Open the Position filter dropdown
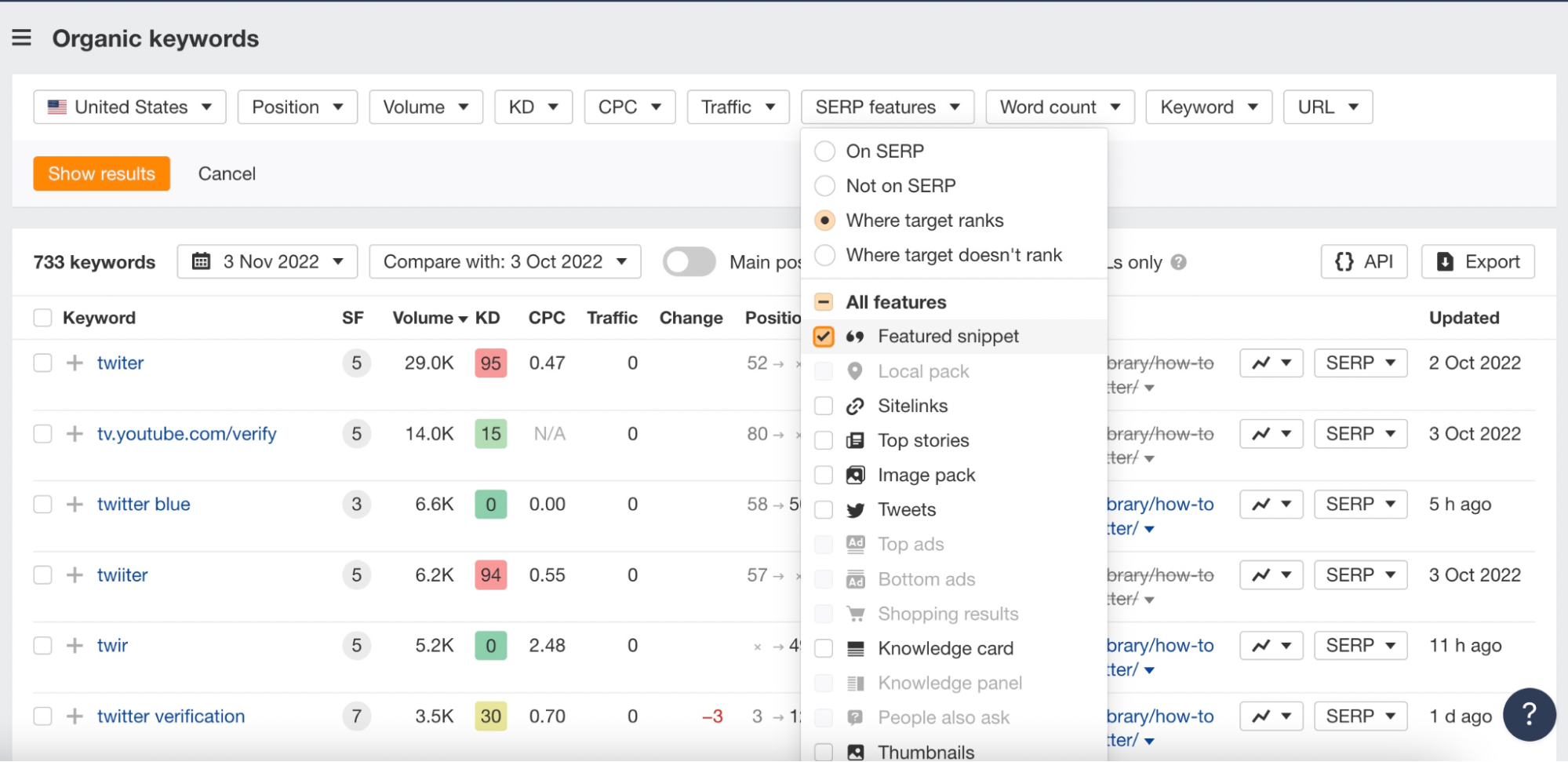 (x=297, y=107)
